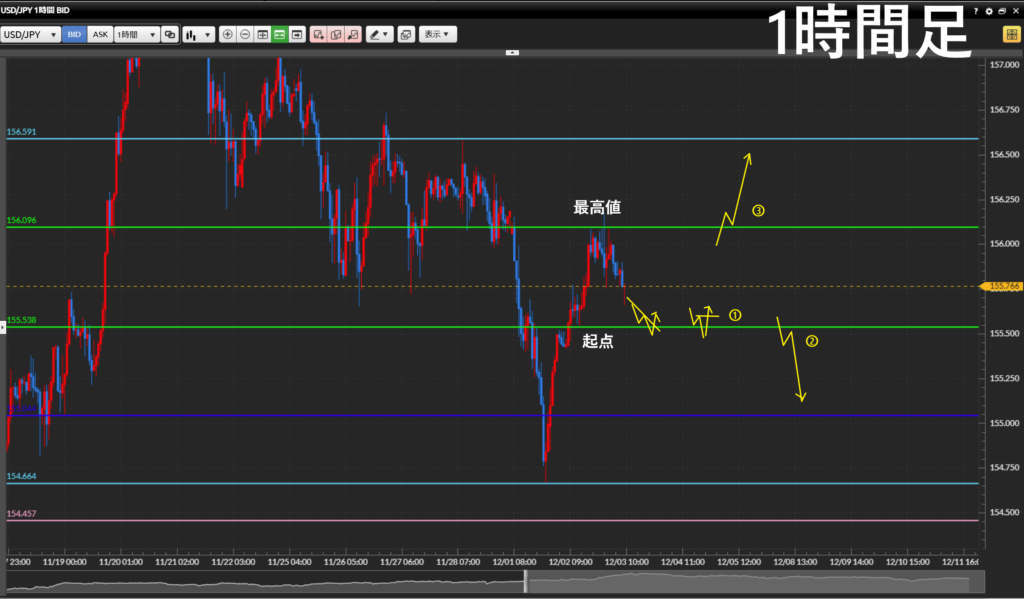1024x599 pixels.
Task: Click the chart link/sync icon
Action: (x=170, y=34)
